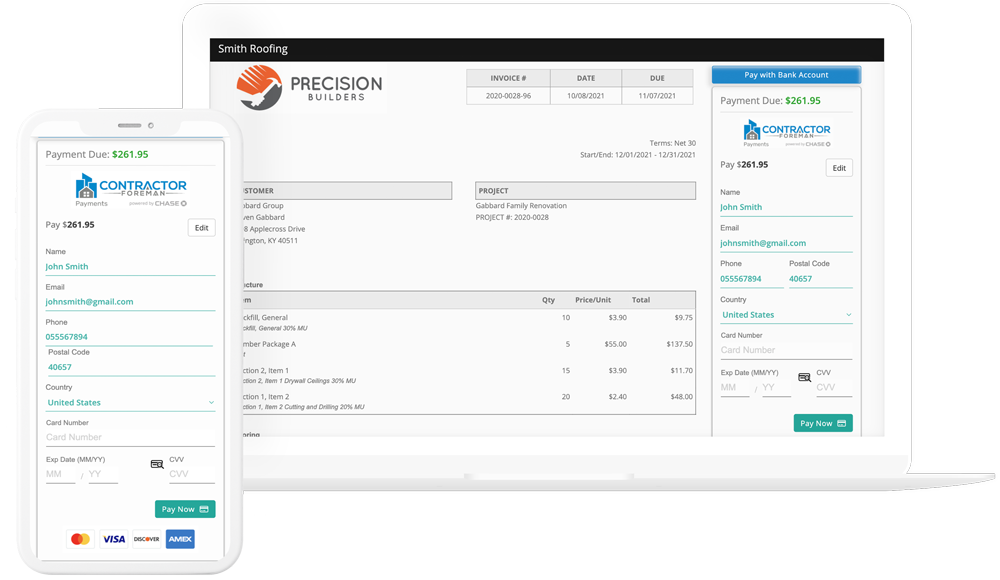
Task: Focus the Card Number field on phone
Action: (130, 437)
